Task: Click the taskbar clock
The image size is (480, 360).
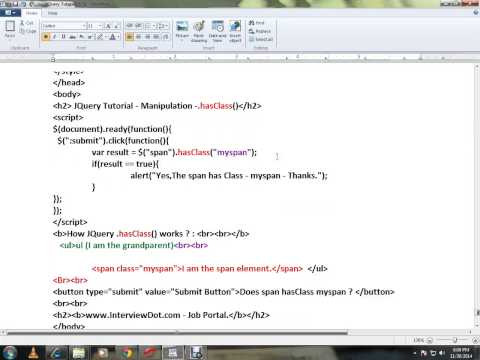Action: pos(461,353)
